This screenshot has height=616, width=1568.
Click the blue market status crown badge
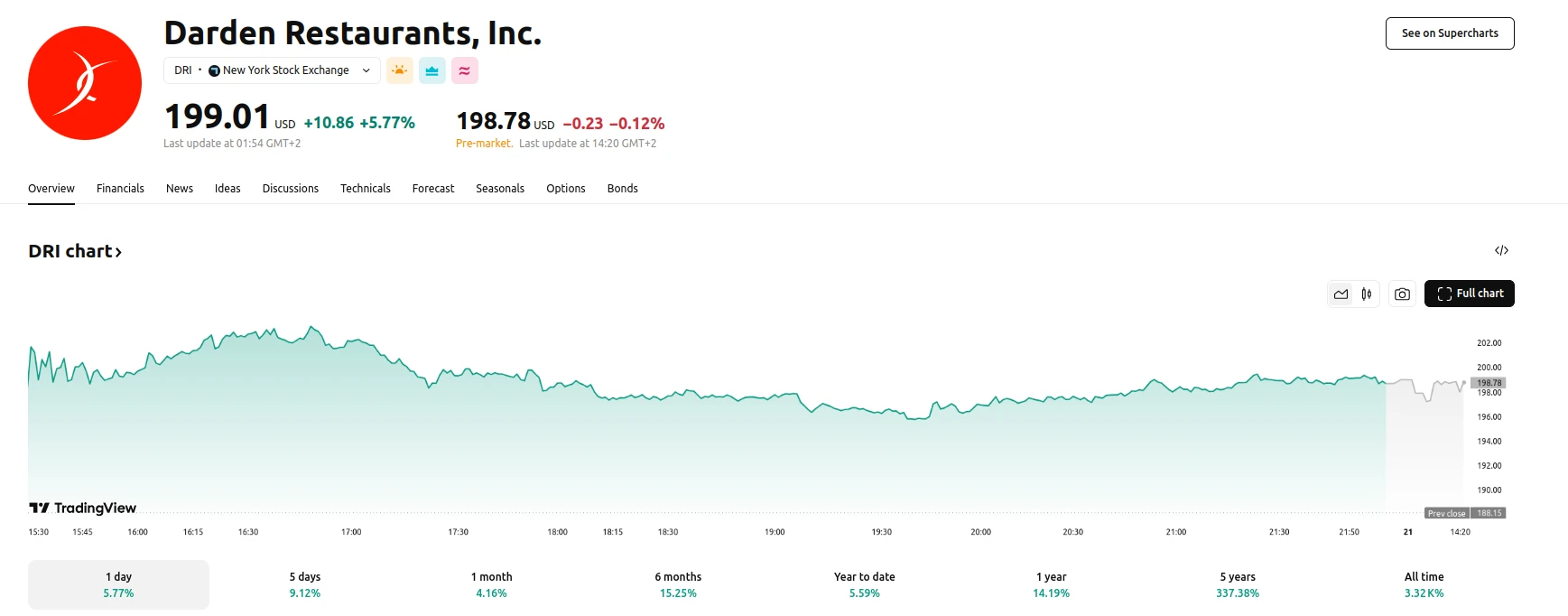click(x=431, y=70)
